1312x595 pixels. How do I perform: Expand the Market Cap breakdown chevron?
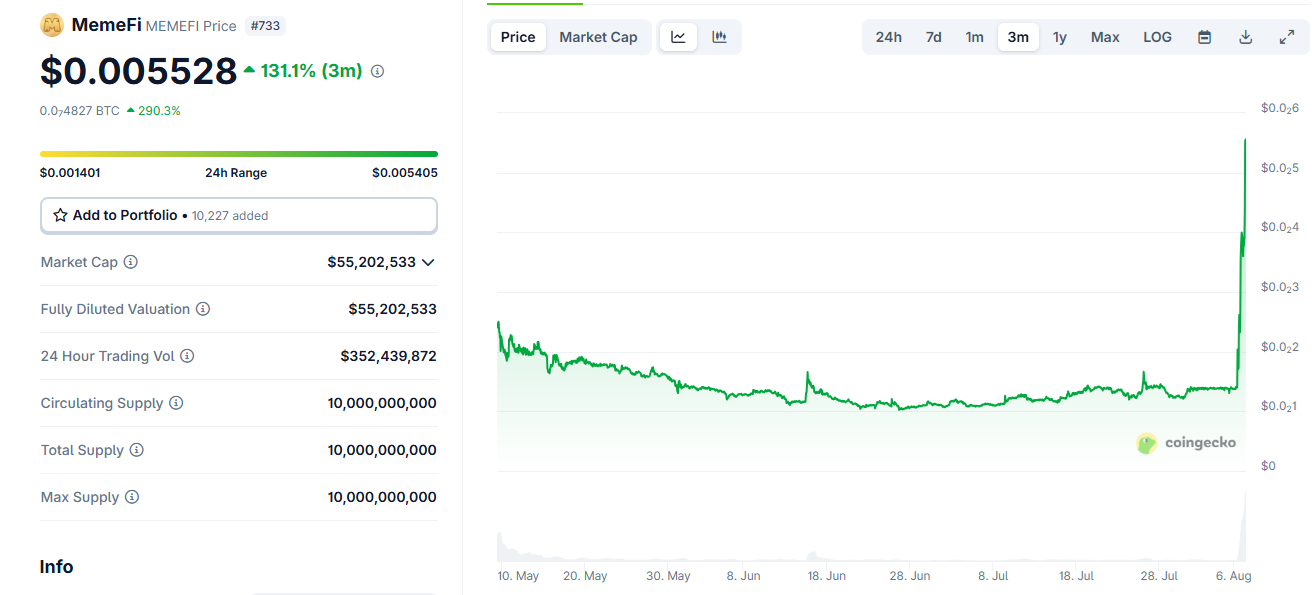pos(428,262)
